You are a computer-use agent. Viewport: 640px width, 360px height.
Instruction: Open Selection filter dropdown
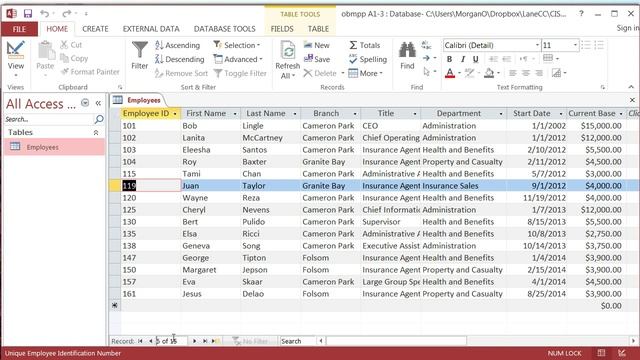(237, 45)
